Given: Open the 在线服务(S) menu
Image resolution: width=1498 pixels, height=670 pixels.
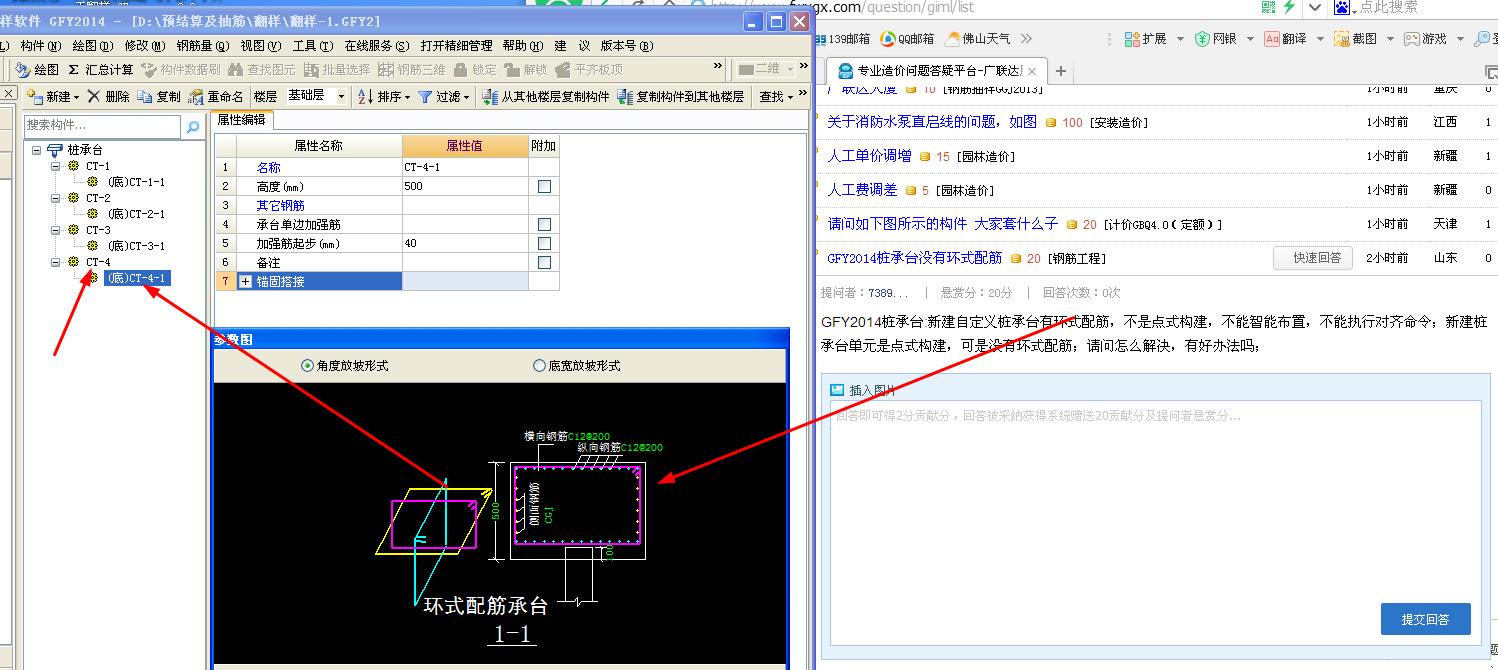Looking at the screenshot, I should tap(377, 46).
